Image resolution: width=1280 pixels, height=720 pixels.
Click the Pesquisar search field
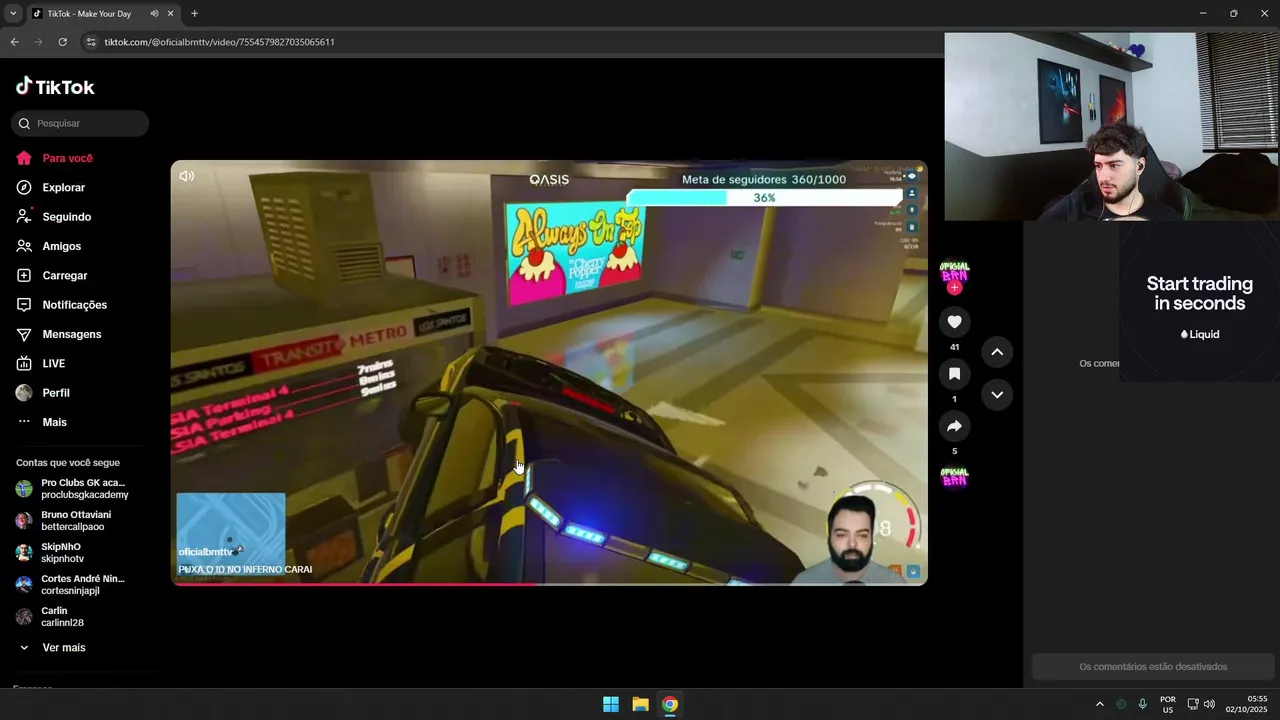coord(80,123)
